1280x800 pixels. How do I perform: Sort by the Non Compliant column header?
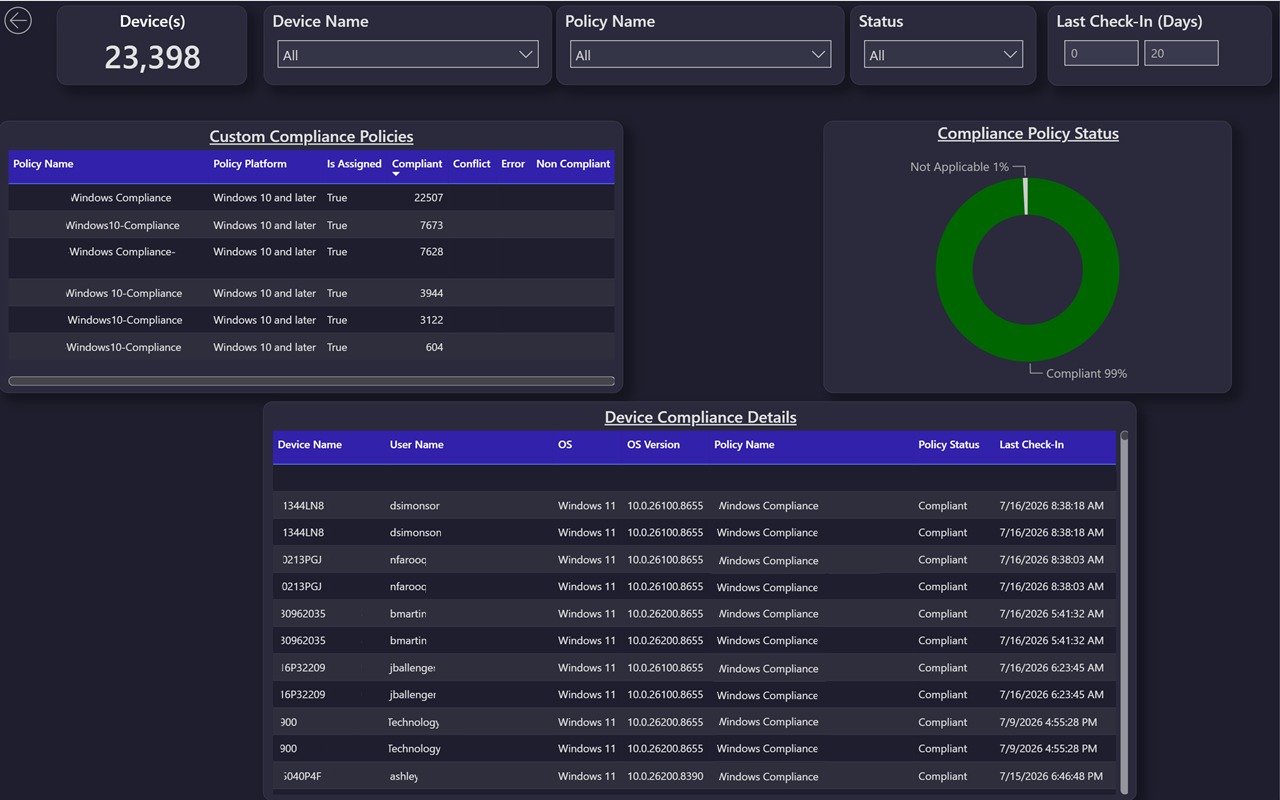pos(573,164)
